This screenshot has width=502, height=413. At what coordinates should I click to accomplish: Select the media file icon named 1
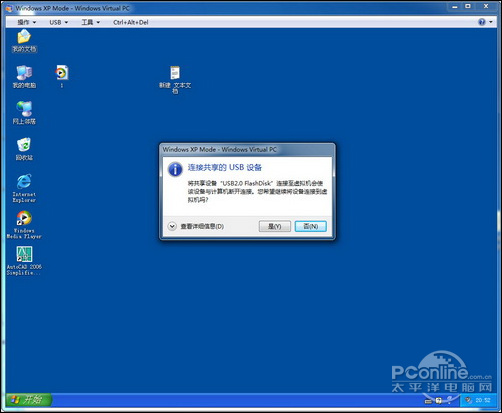(x=62, y=77)
